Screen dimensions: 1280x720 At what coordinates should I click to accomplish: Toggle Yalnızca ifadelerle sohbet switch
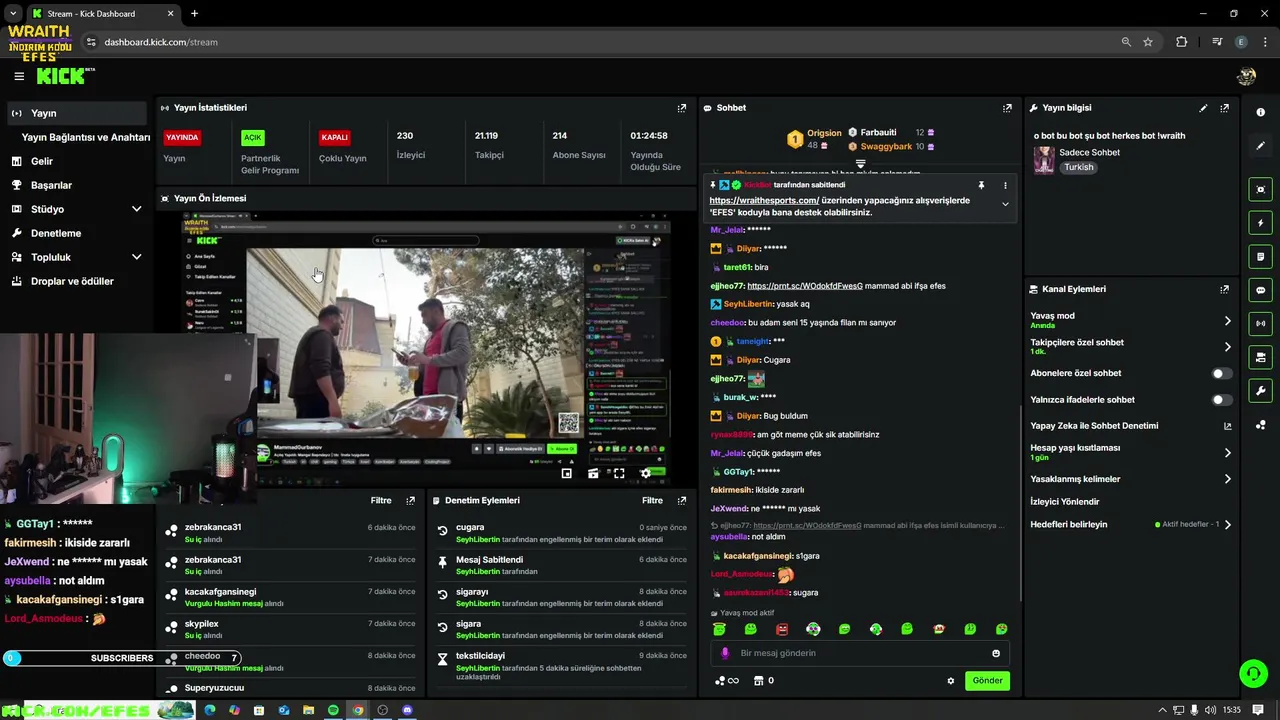pos(1222,400)
